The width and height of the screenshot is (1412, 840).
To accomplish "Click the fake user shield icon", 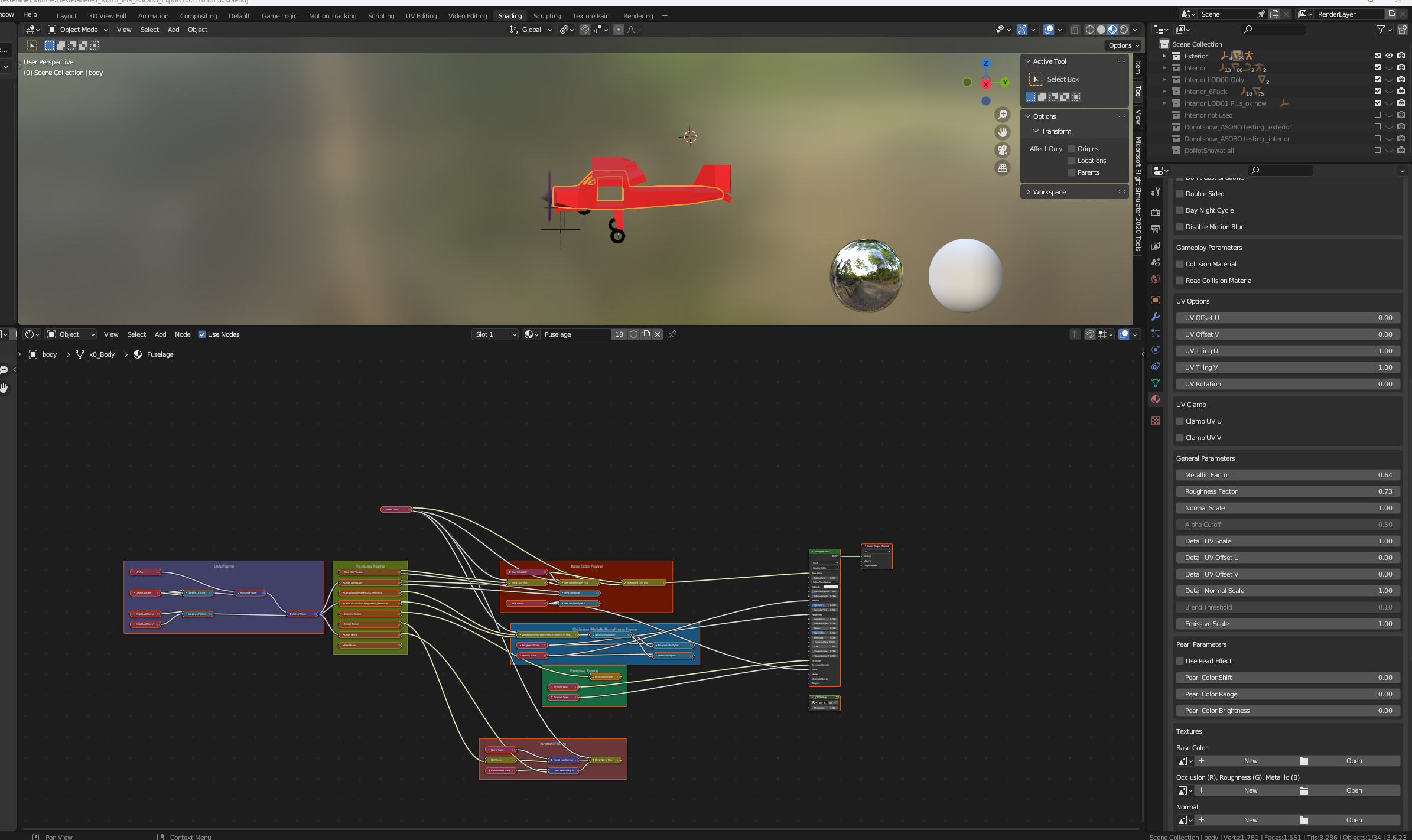I will [633, 334].
